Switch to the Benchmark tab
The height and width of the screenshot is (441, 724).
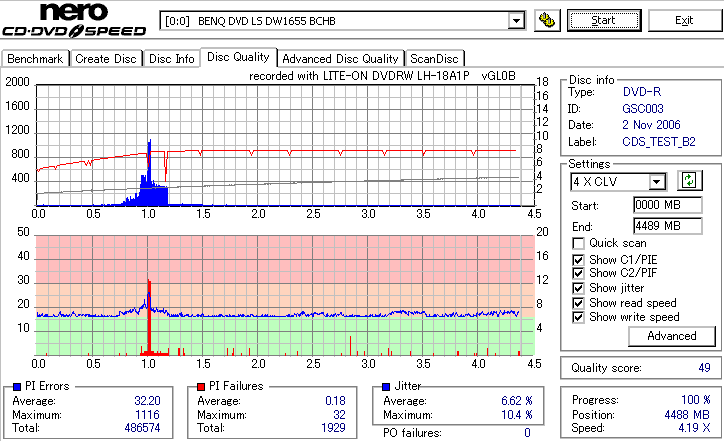[x=35, y=59]
